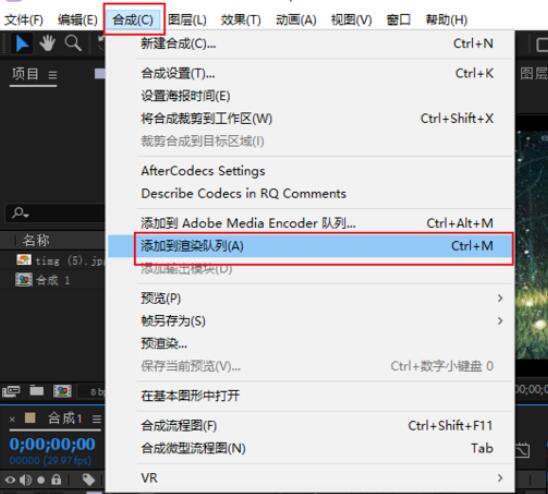Click the interpret footage icon at panel bottom

coord(11,391)
